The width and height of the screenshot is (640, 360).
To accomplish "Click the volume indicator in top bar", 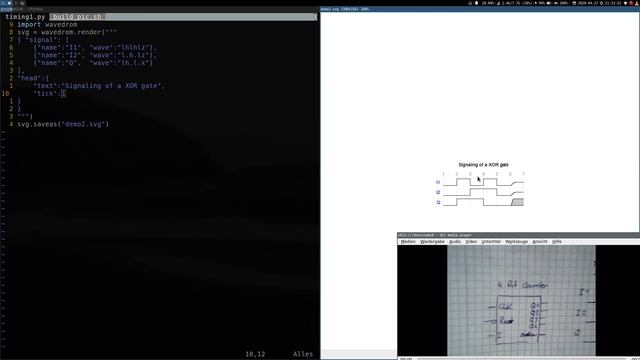I will 561,3.
